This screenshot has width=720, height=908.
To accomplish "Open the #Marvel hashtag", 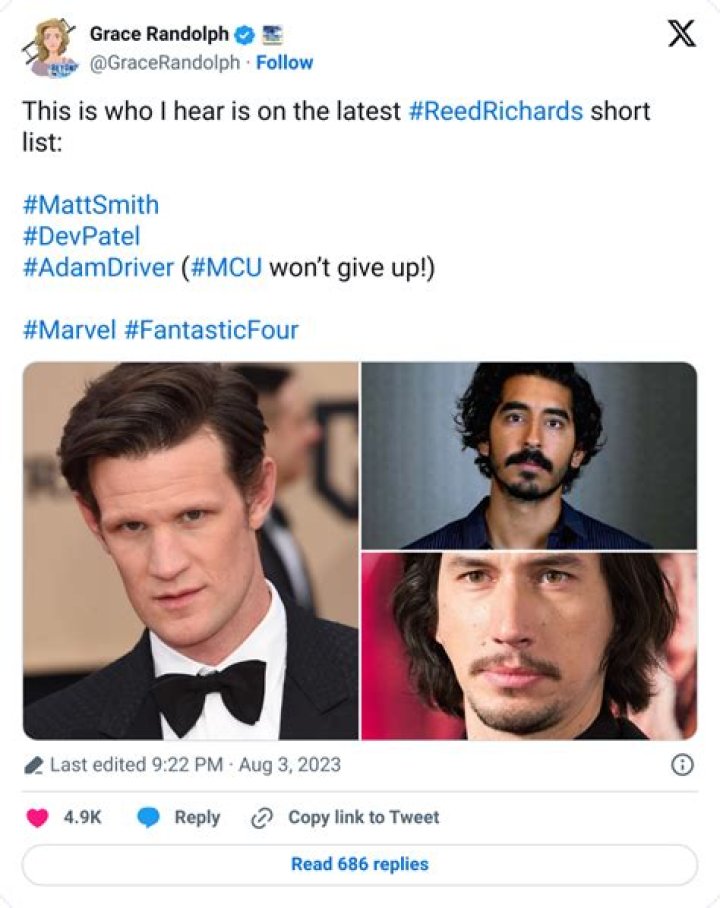I will pos(69,330).
